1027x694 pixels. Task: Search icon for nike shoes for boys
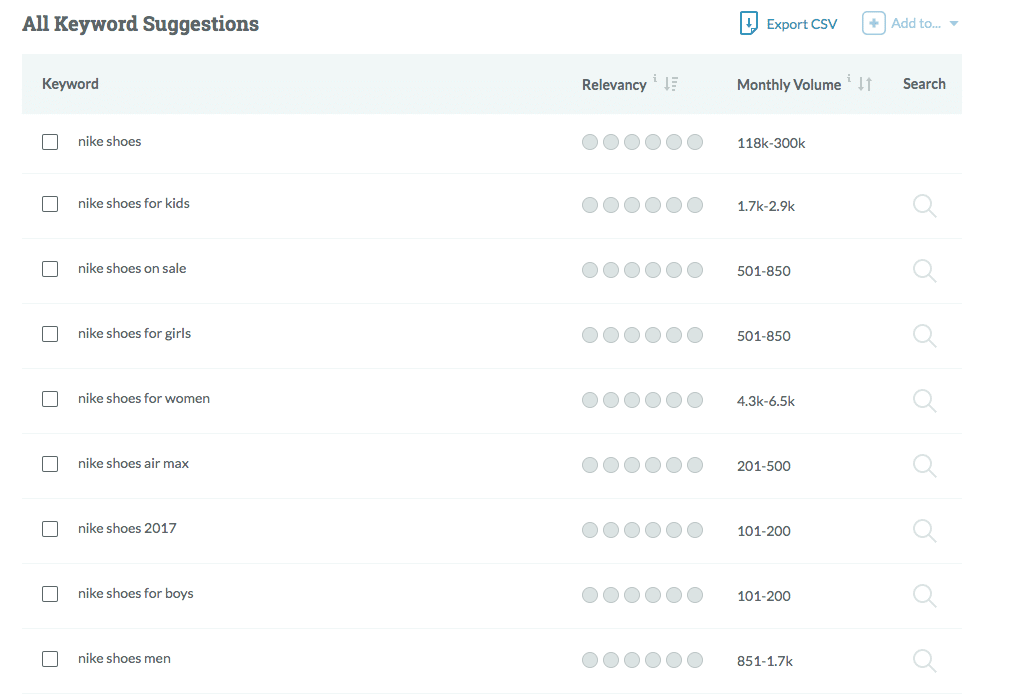(924, 595)
